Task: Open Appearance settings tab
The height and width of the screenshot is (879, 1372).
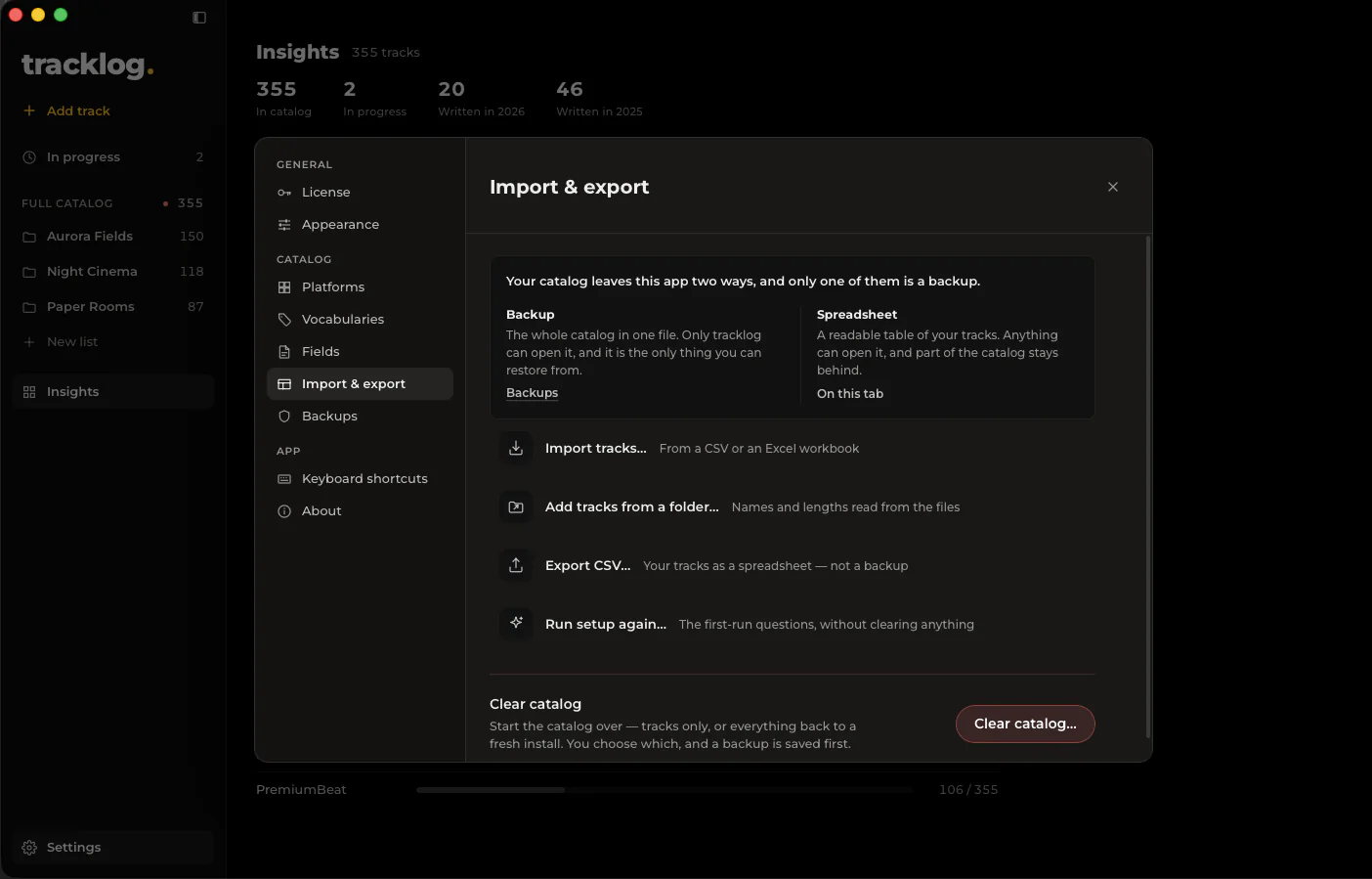Action: click(x=360, y=225)
